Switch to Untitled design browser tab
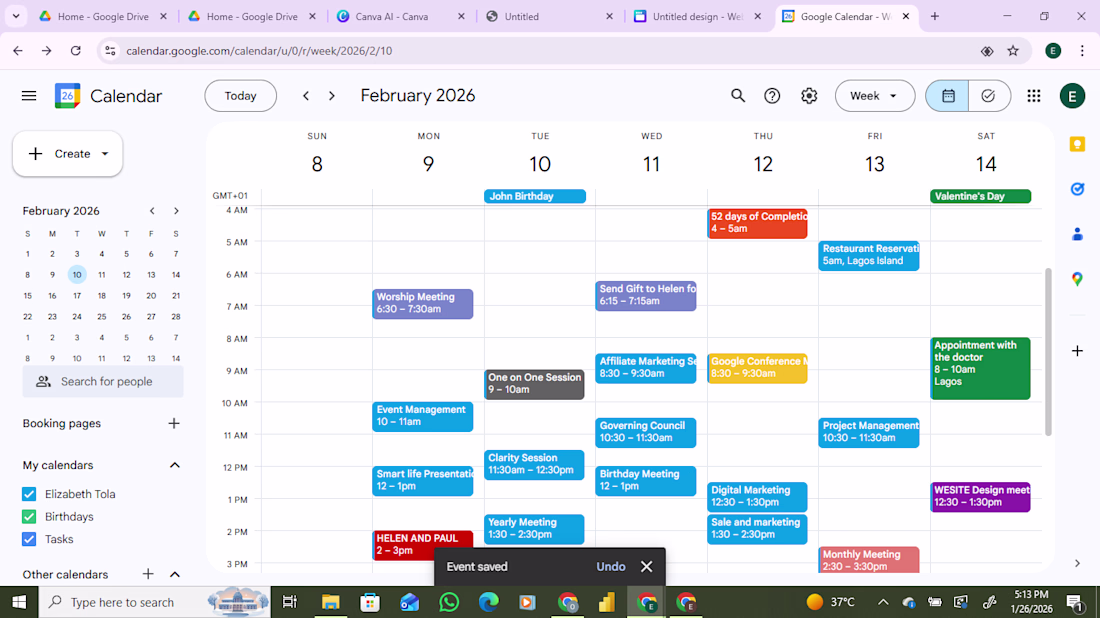Viewport: 1100px width, 618px height. coord(697,16)
